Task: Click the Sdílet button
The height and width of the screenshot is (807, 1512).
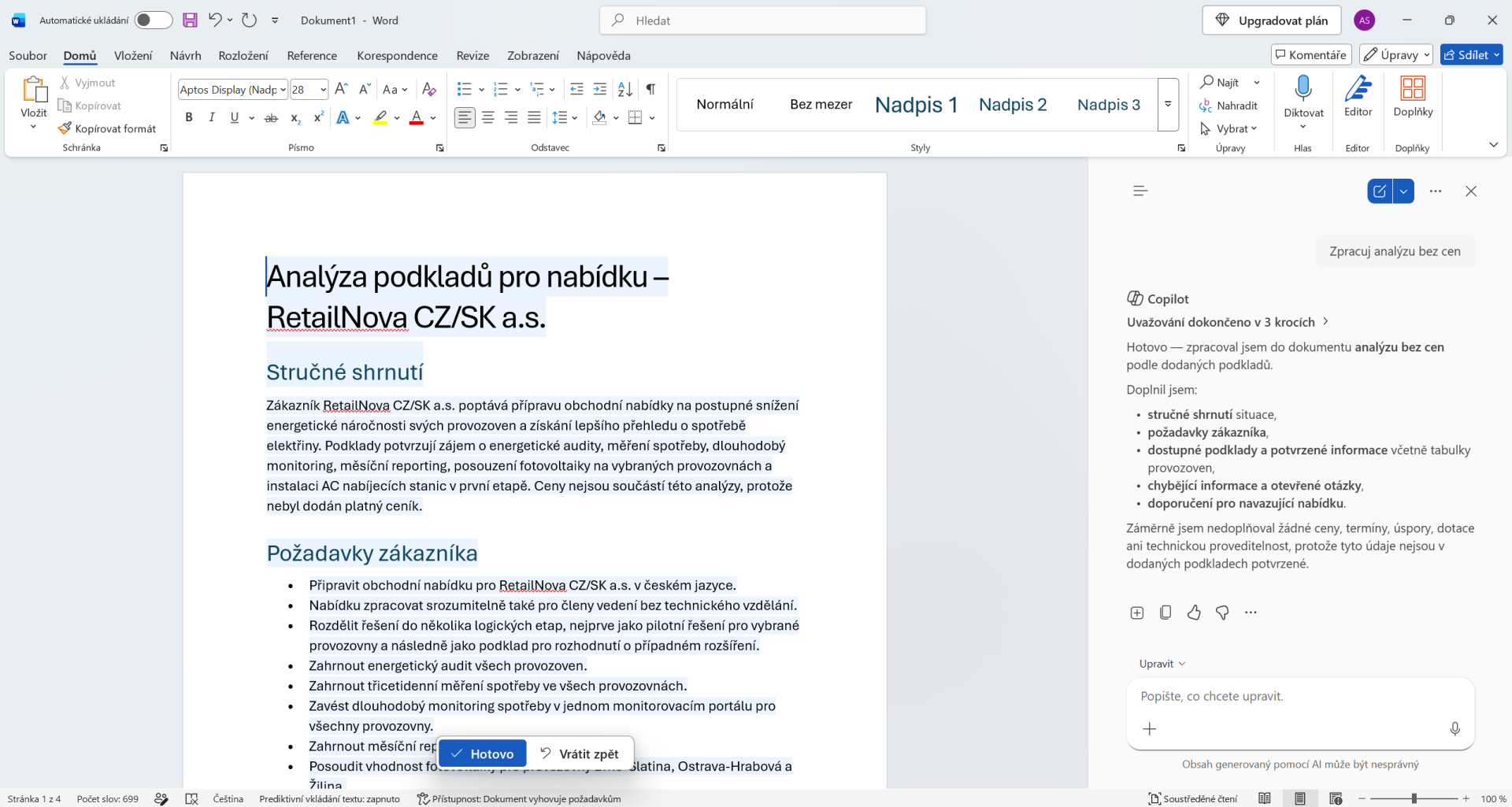Action: coord(1472,54)
